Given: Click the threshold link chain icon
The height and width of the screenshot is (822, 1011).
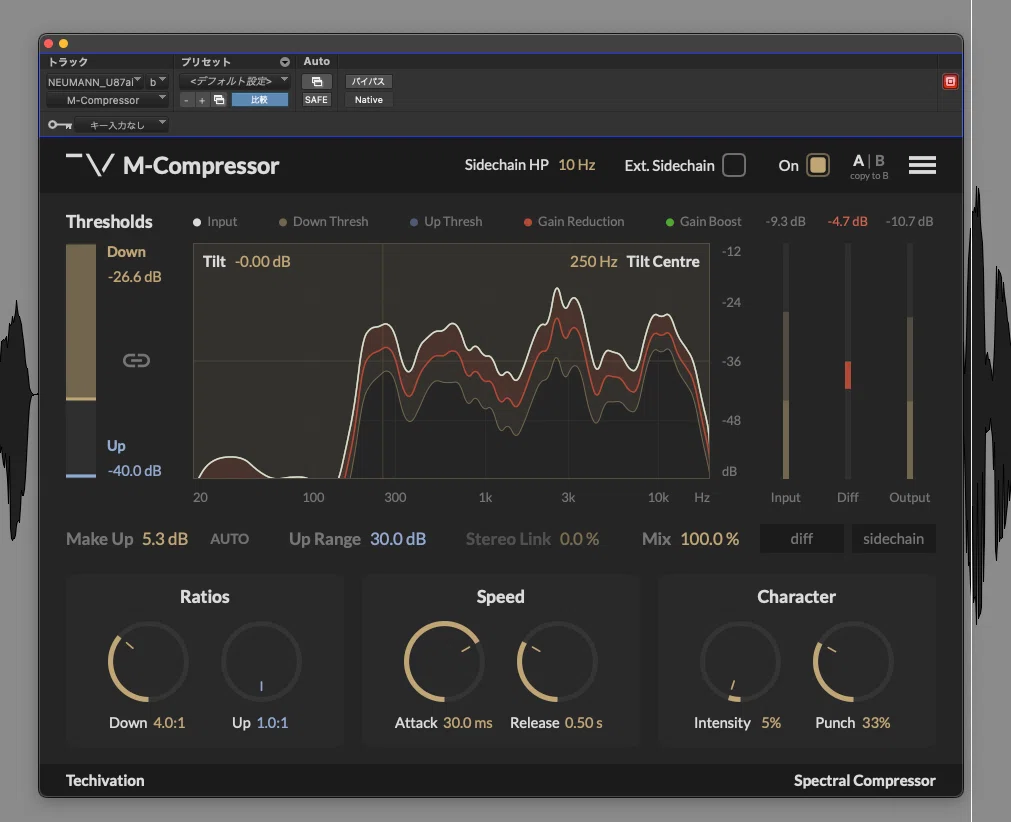Looking at the screenshot, I should point(136,360).
